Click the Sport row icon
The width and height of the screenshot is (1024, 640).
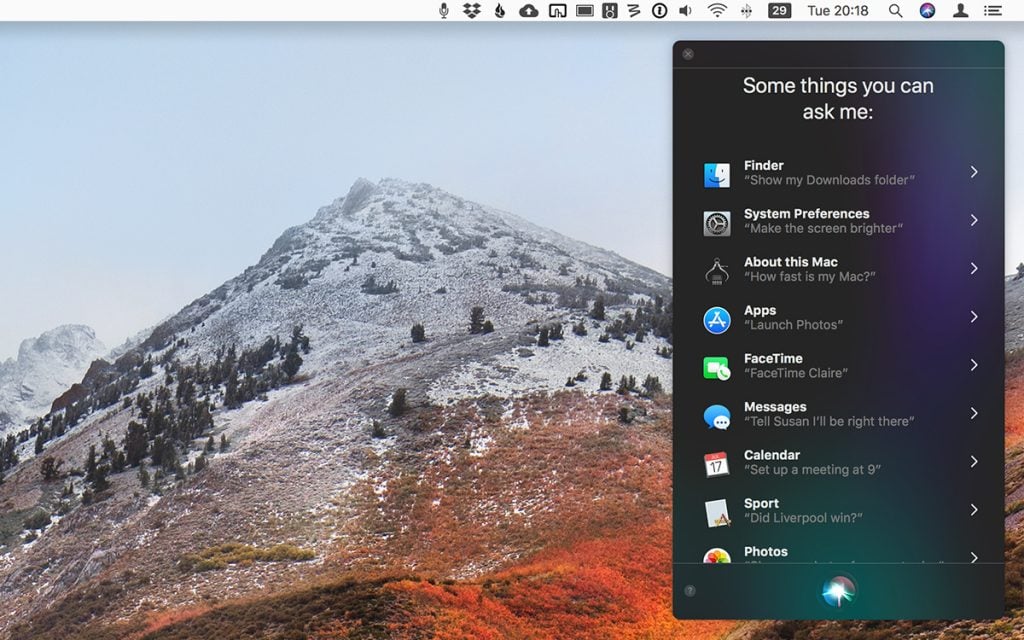(x=716, y=513)
